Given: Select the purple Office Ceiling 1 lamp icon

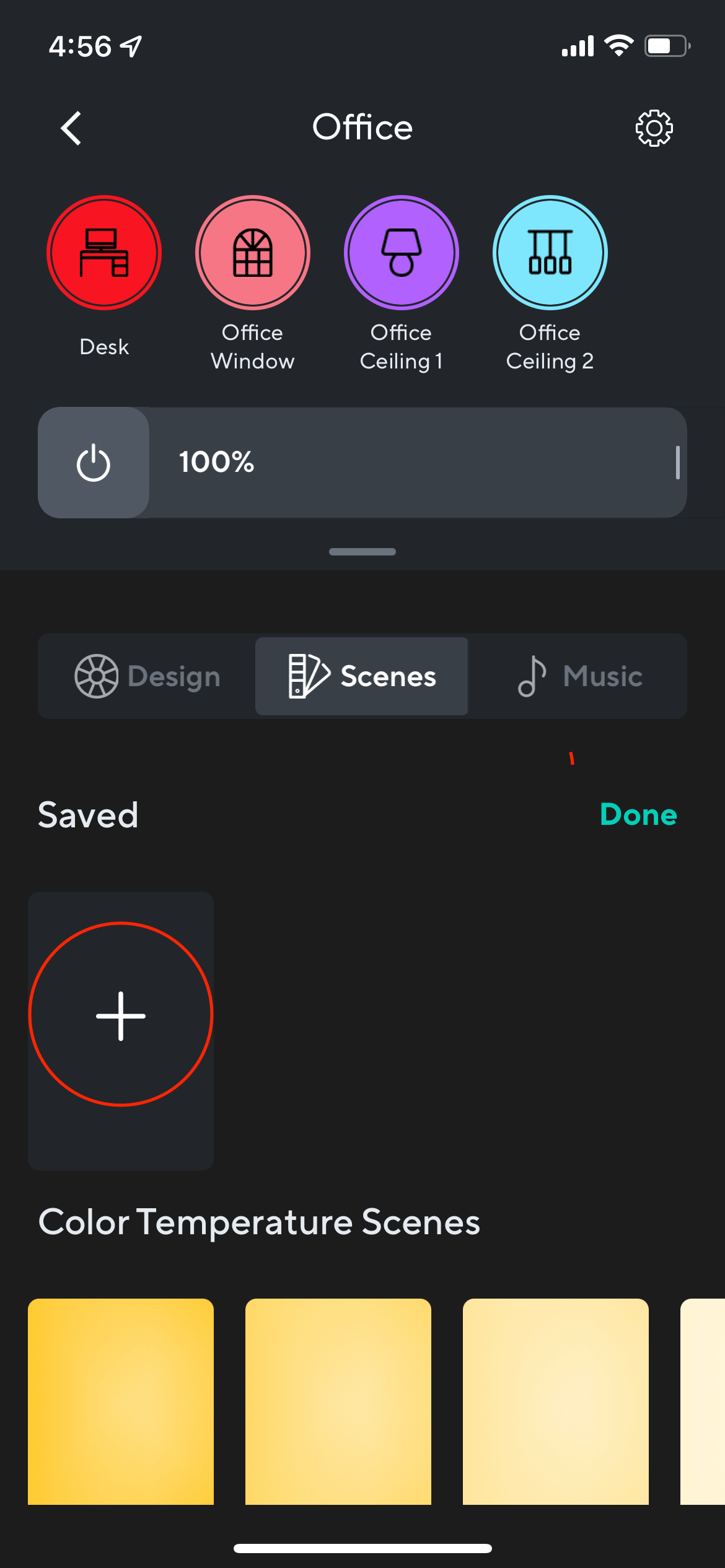Looking at the screenshot, I should pos(401,252).
